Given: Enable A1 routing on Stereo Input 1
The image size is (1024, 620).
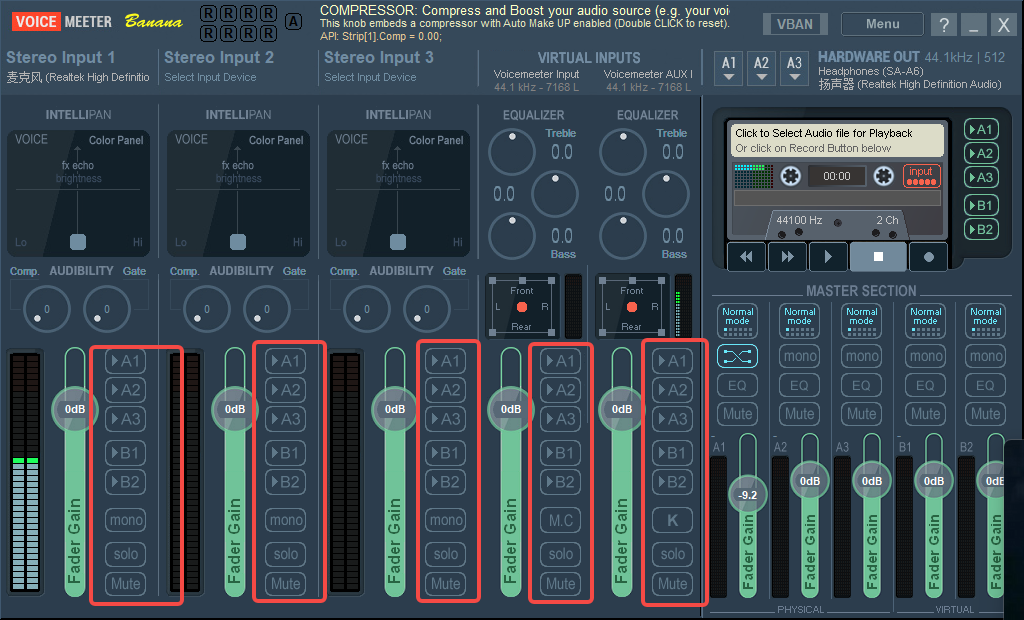Looking at the screenshot, I should [125, 361].
